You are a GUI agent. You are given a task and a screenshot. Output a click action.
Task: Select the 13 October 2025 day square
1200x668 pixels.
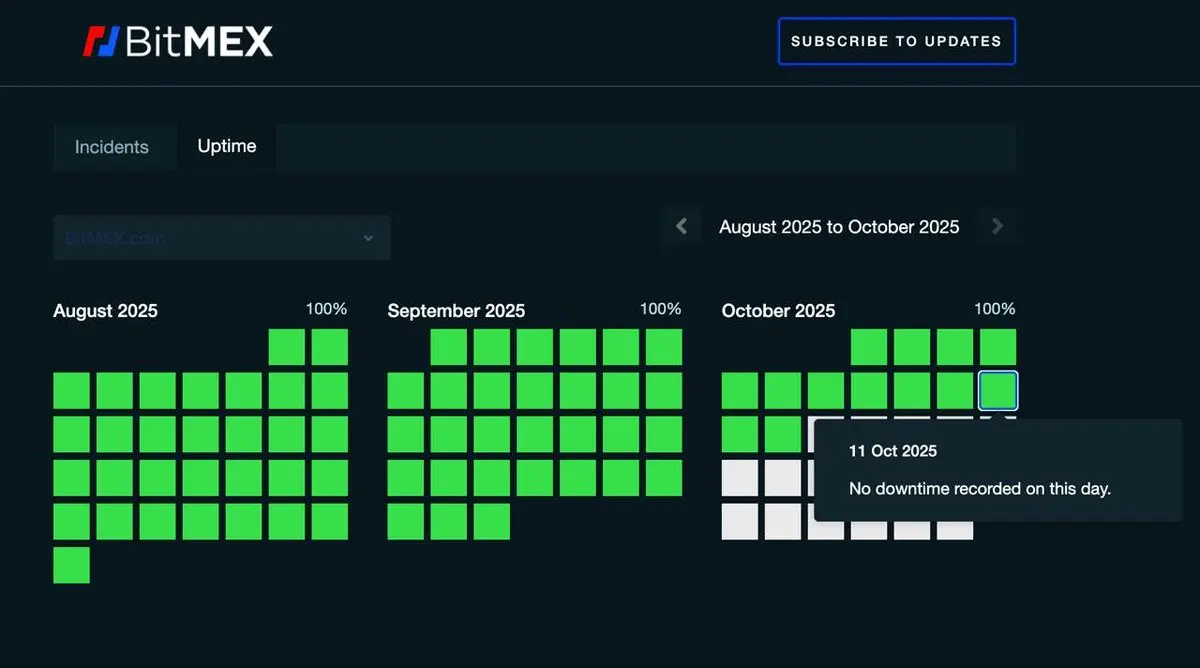coord(783,434)
